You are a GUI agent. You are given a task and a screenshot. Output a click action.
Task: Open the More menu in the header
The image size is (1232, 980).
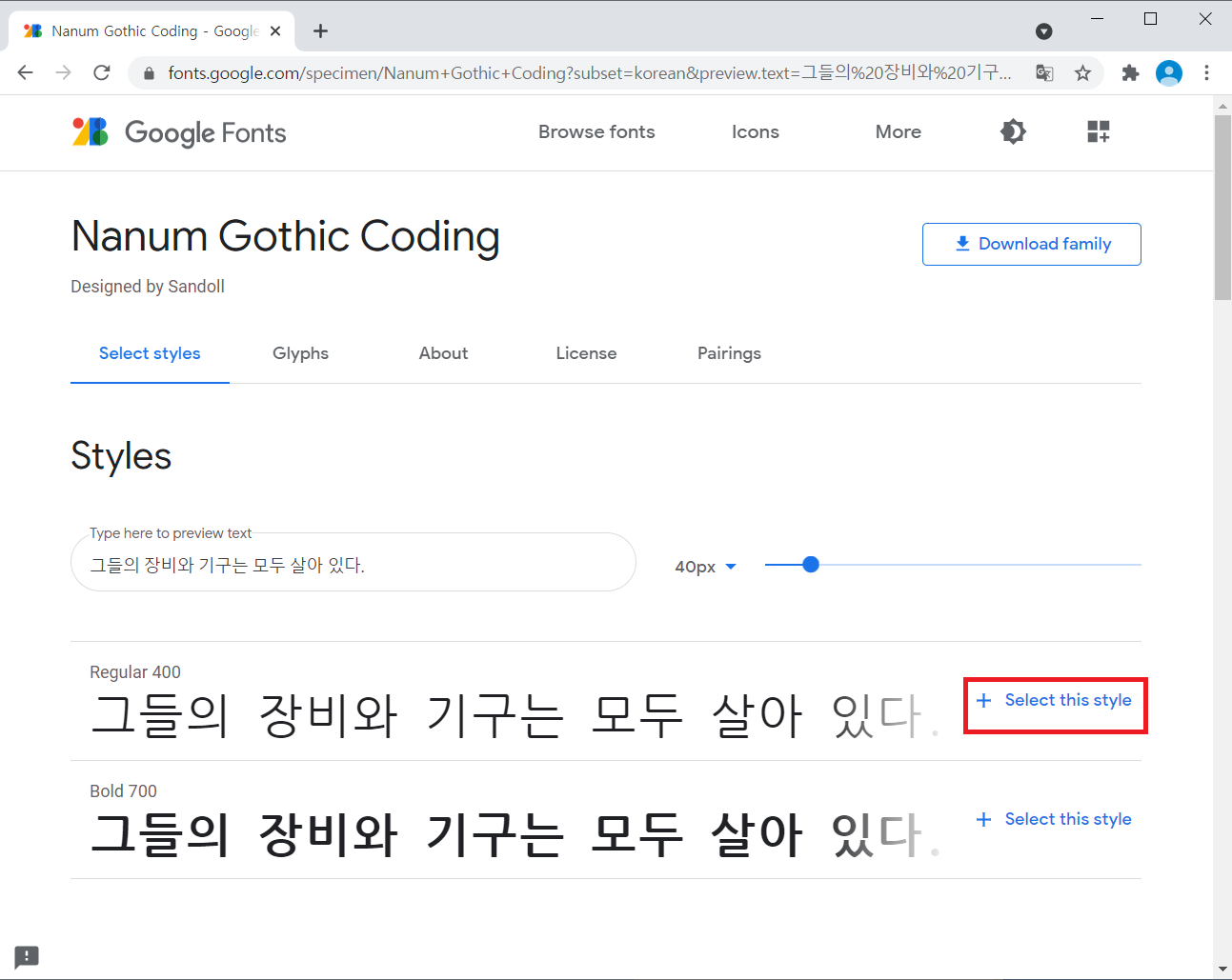click(898, 131)
